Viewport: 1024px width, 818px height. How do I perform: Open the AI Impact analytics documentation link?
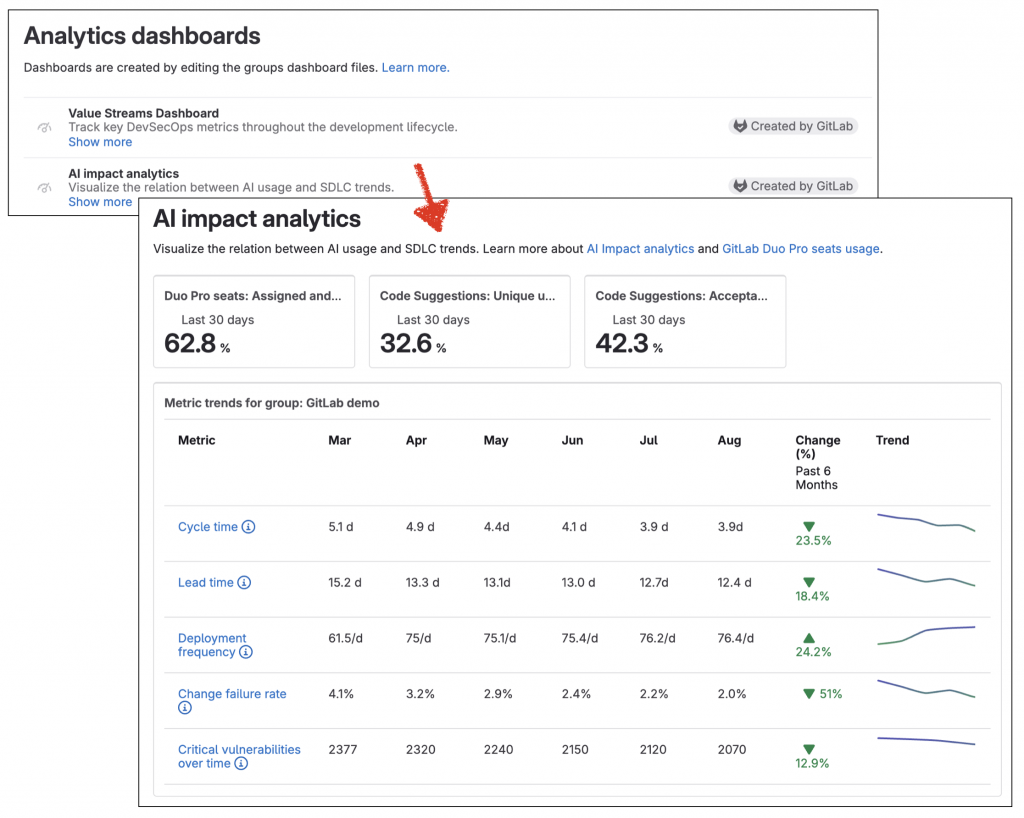640,249
